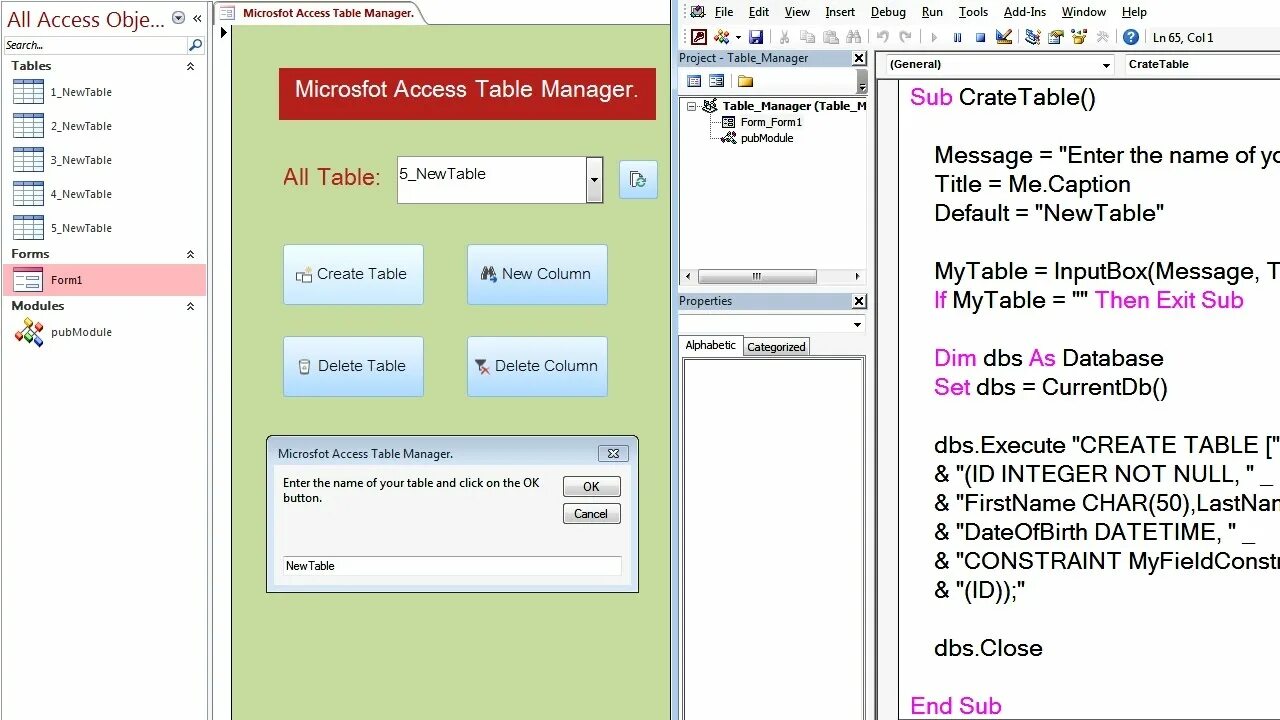Click the Redo arrow icon

pyautogui.click(x=905, y=37)
